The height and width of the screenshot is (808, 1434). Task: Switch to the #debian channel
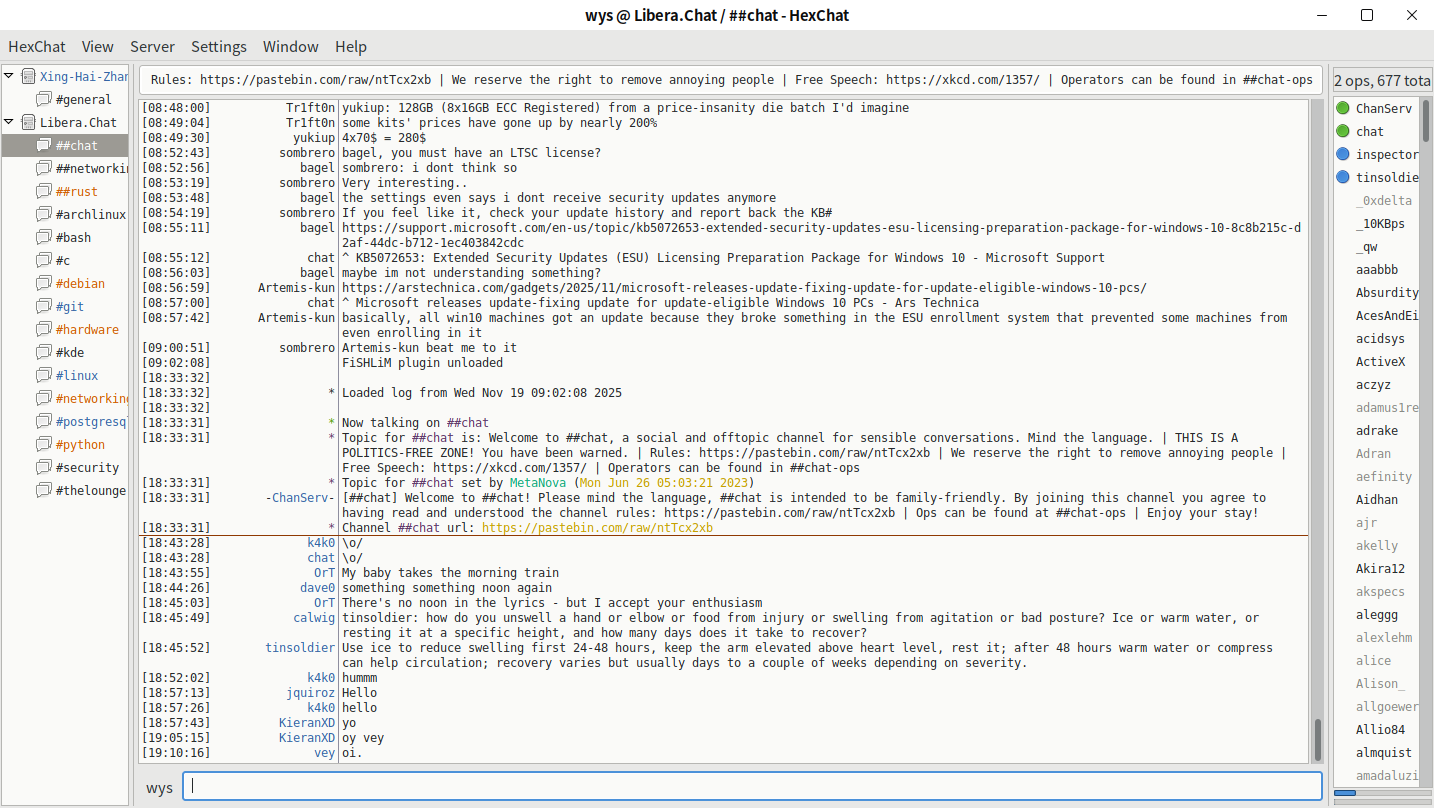point(80,283)
